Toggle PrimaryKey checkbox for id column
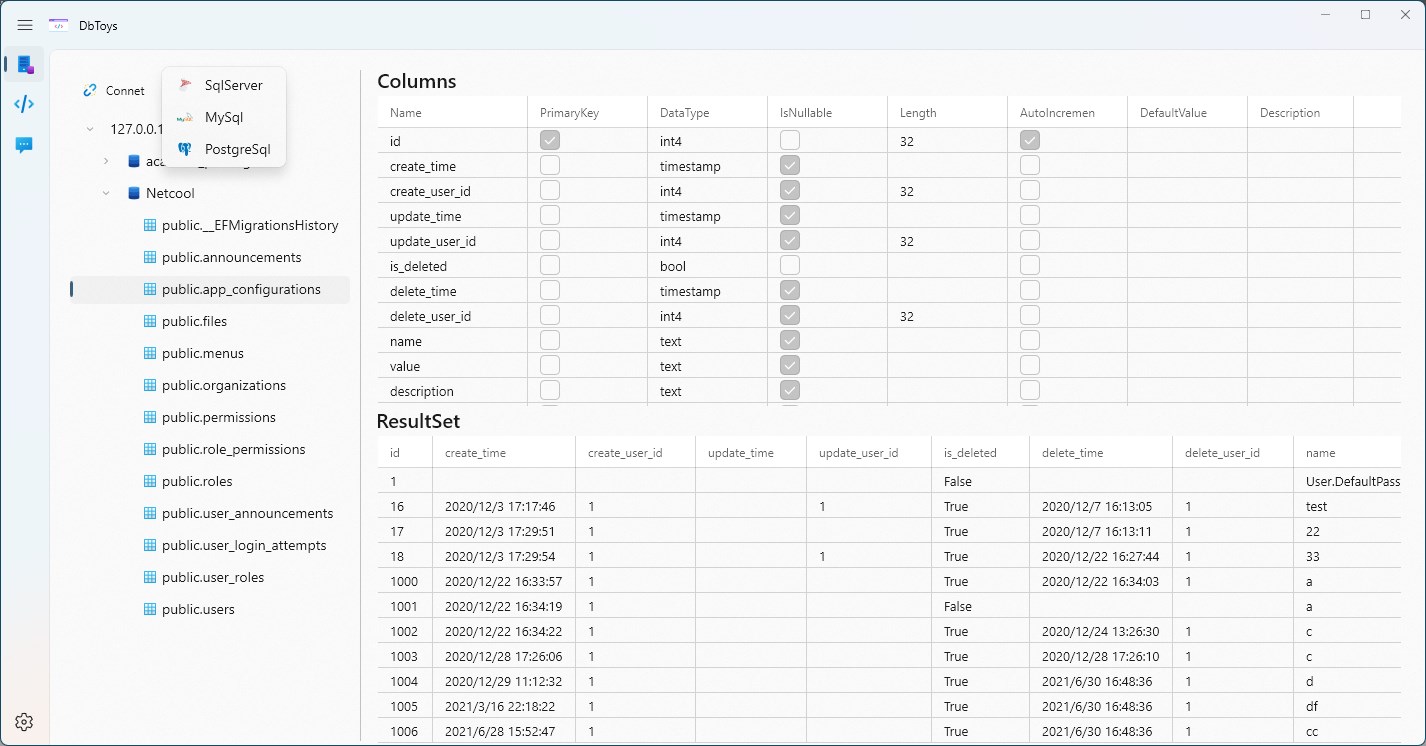 550,140
